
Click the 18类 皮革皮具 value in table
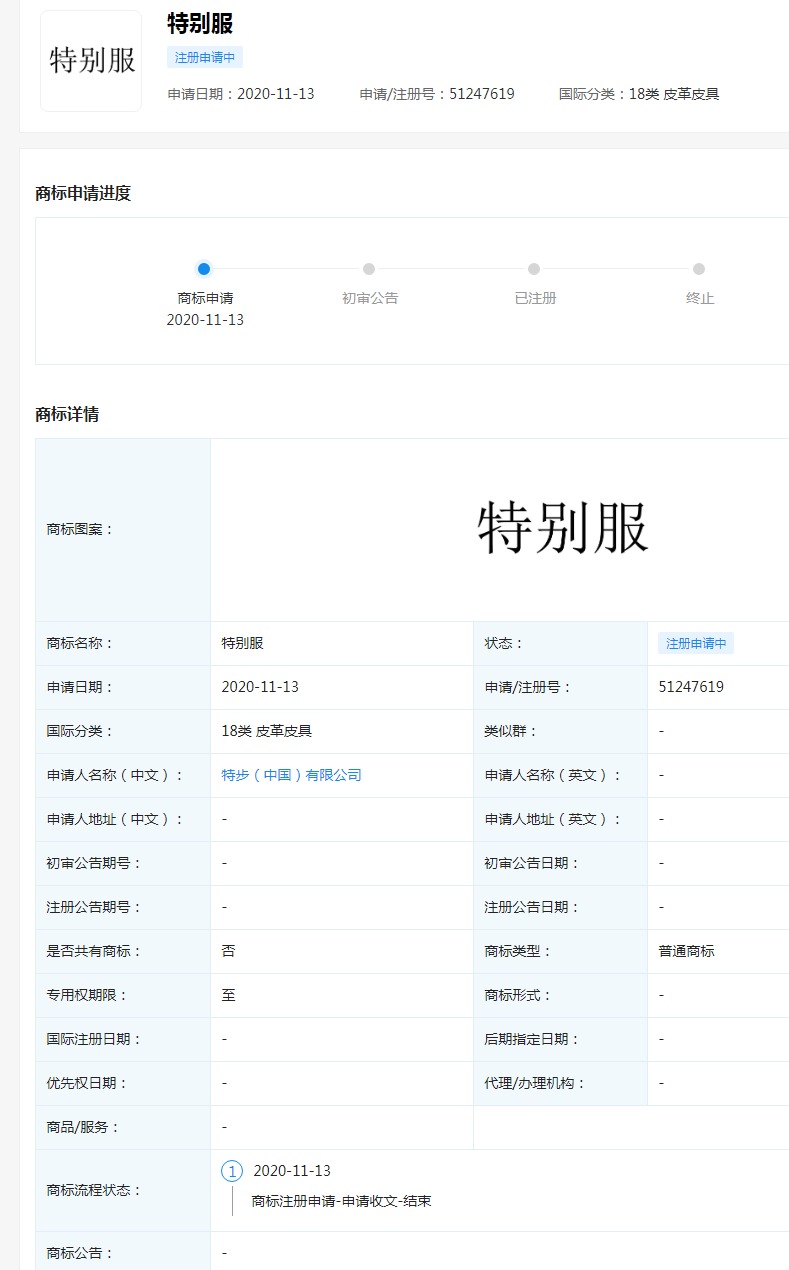[x=267, y=731]
